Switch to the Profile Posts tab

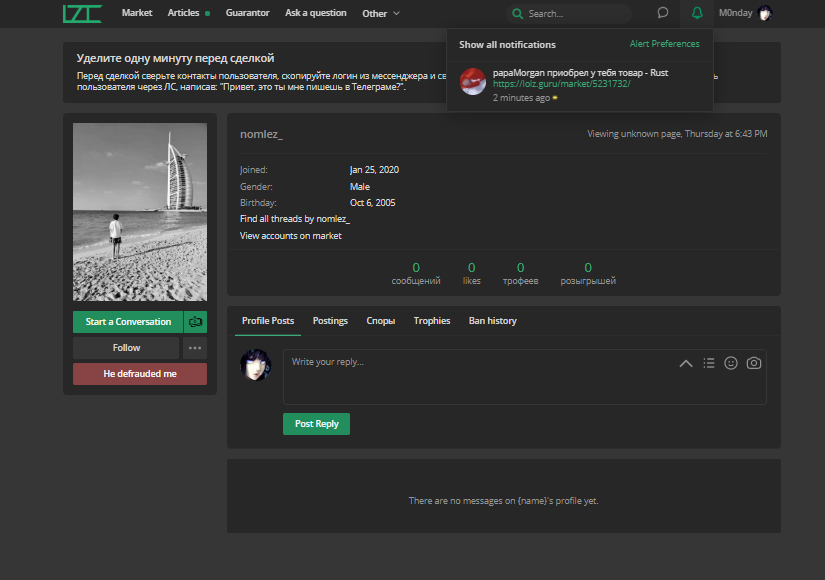coord(268,321)
